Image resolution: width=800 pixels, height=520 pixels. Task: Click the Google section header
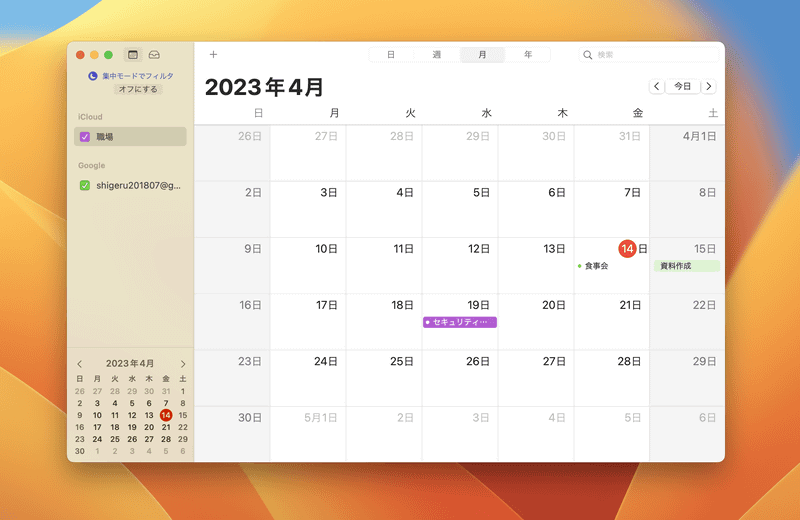click(x=92, y=165)
